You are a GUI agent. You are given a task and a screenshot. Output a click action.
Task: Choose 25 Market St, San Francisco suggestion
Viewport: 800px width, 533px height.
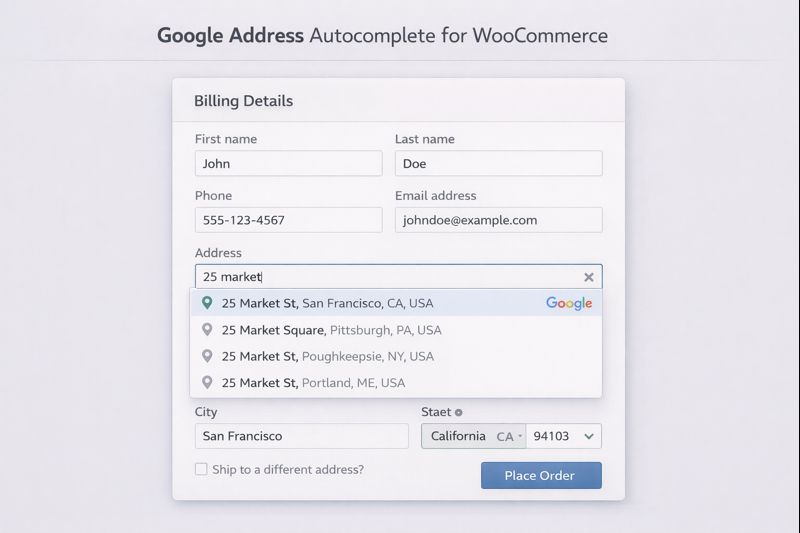tap(396, 303)
